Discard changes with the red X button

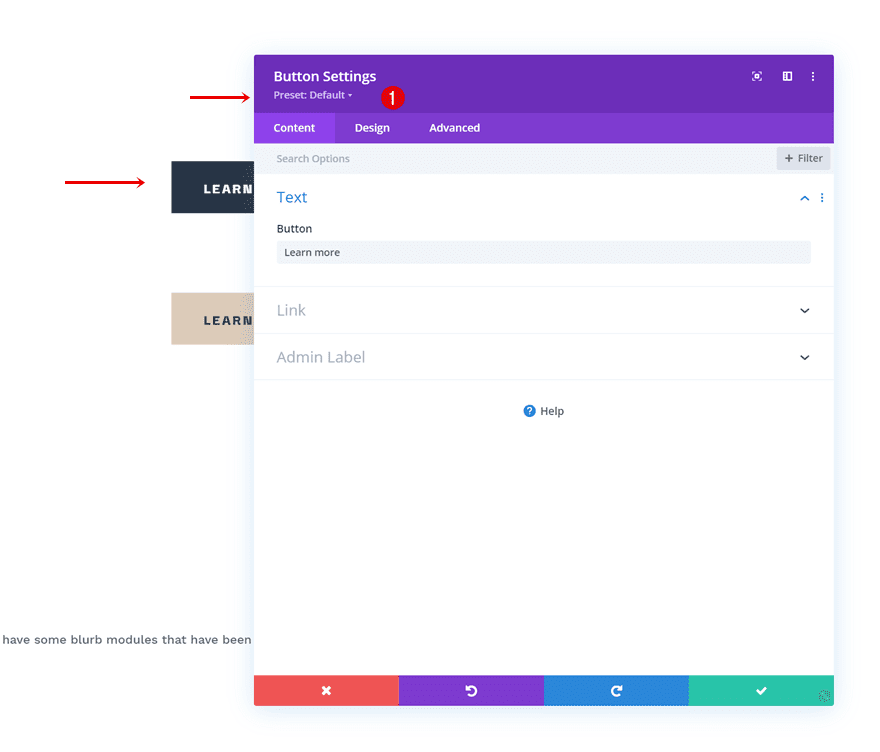tap(326, 690)
